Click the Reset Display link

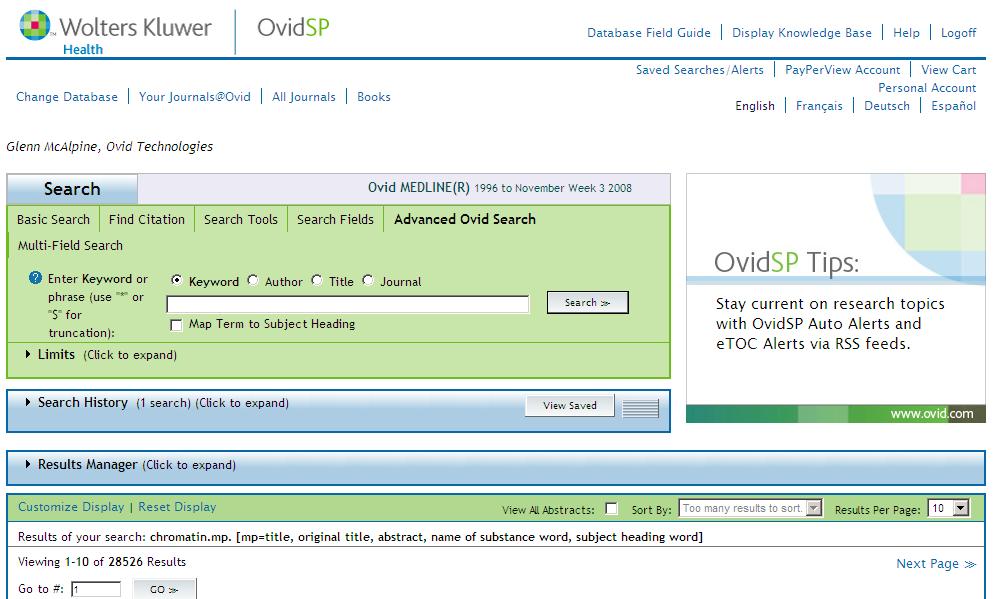coord(177,507)
